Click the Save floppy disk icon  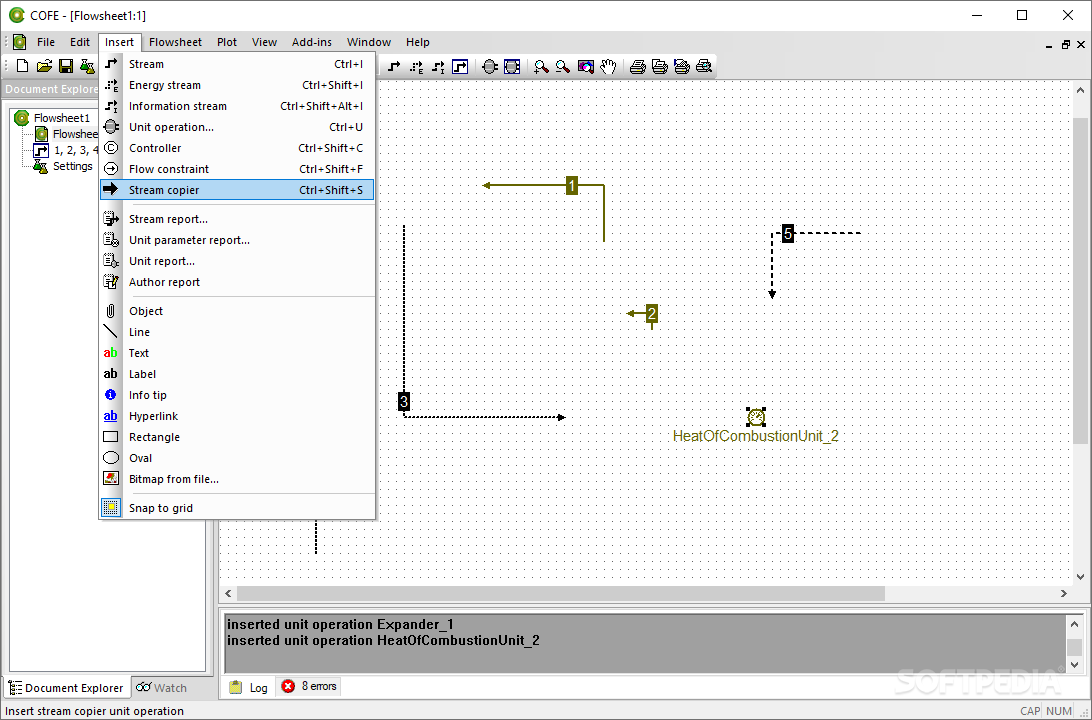65,66
